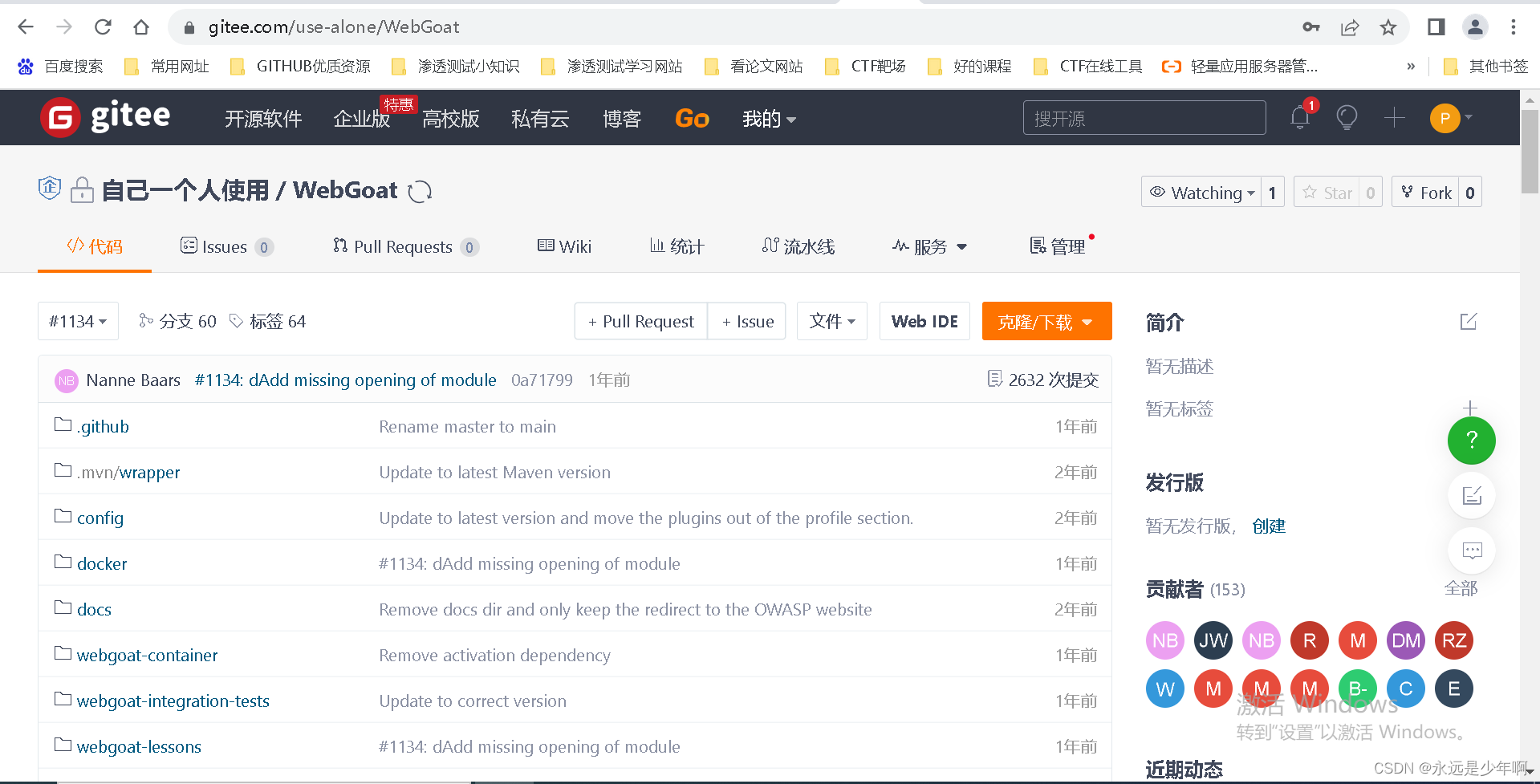The height and width of the screenshot is (784, 1540).
Task: Click the sync refresh icon next to WebGoat
Action: (x=420, y=192)
